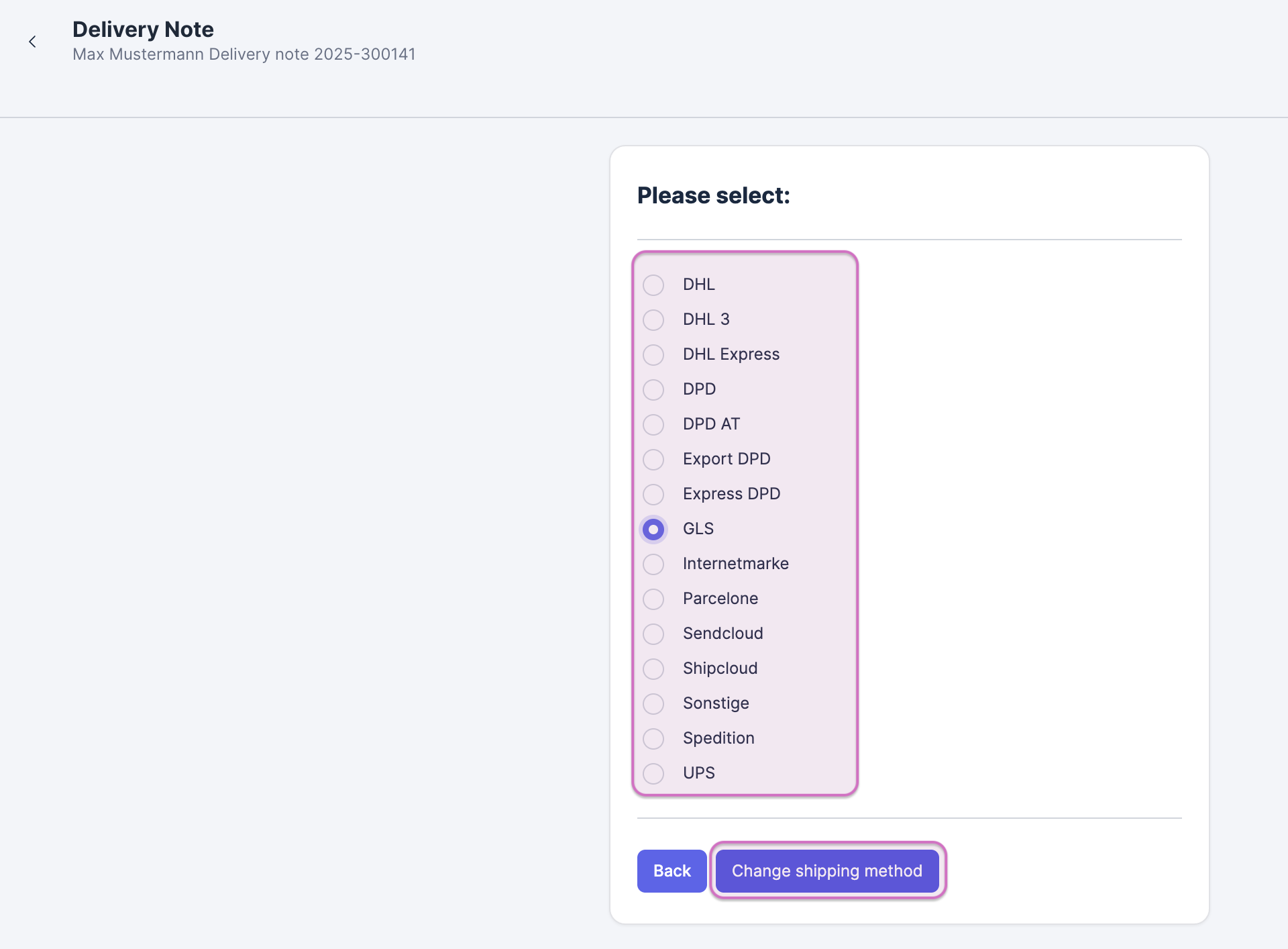Choose Spedition shipping method
Image resolution: width=1288 pixels, height=949 pixels.
click(653, 738)
